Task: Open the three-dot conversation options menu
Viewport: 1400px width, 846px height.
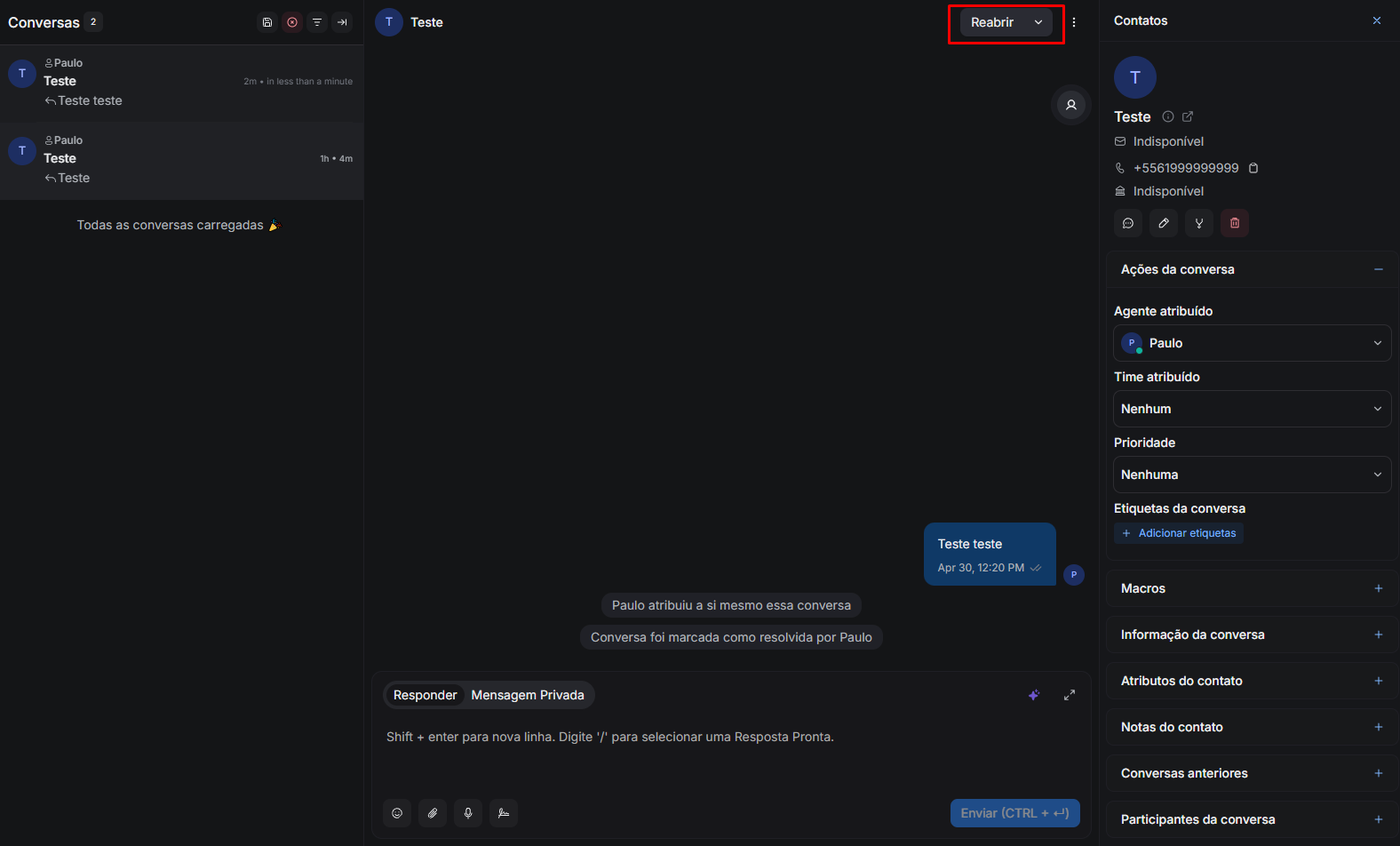Action: pos(1074,22)
